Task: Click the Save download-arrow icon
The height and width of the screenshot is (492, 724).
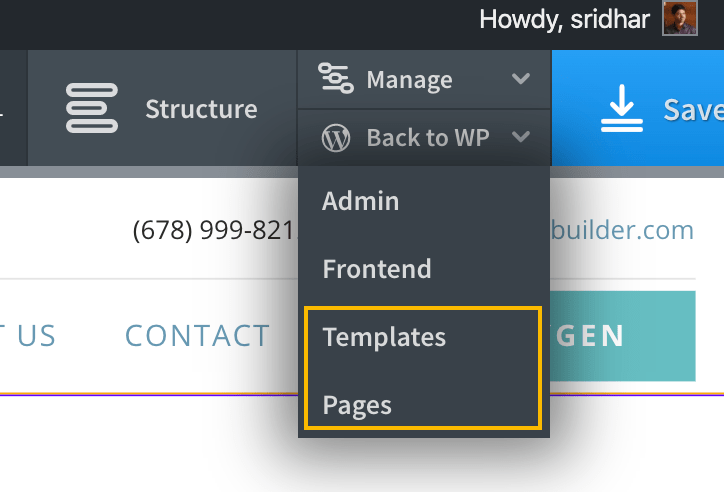Action: [x=621, y=108]
